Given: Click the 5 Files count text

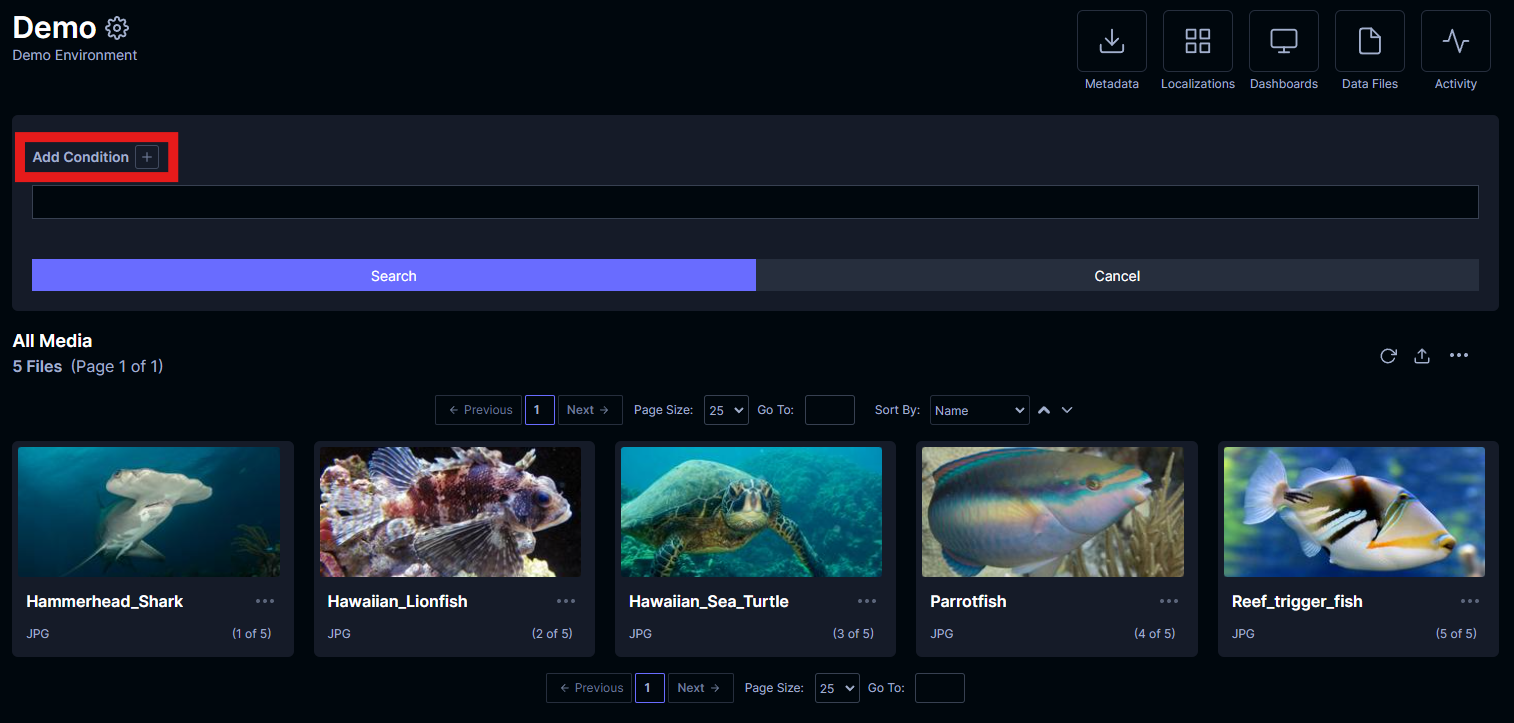Looking at the screenshot, I should [37, 367].
